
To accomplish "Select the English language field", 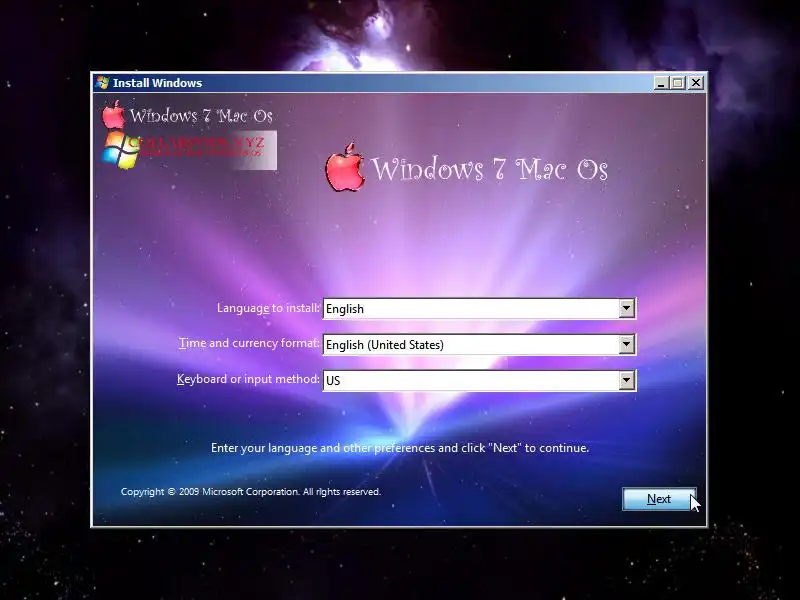I will (x=479, y=309).
